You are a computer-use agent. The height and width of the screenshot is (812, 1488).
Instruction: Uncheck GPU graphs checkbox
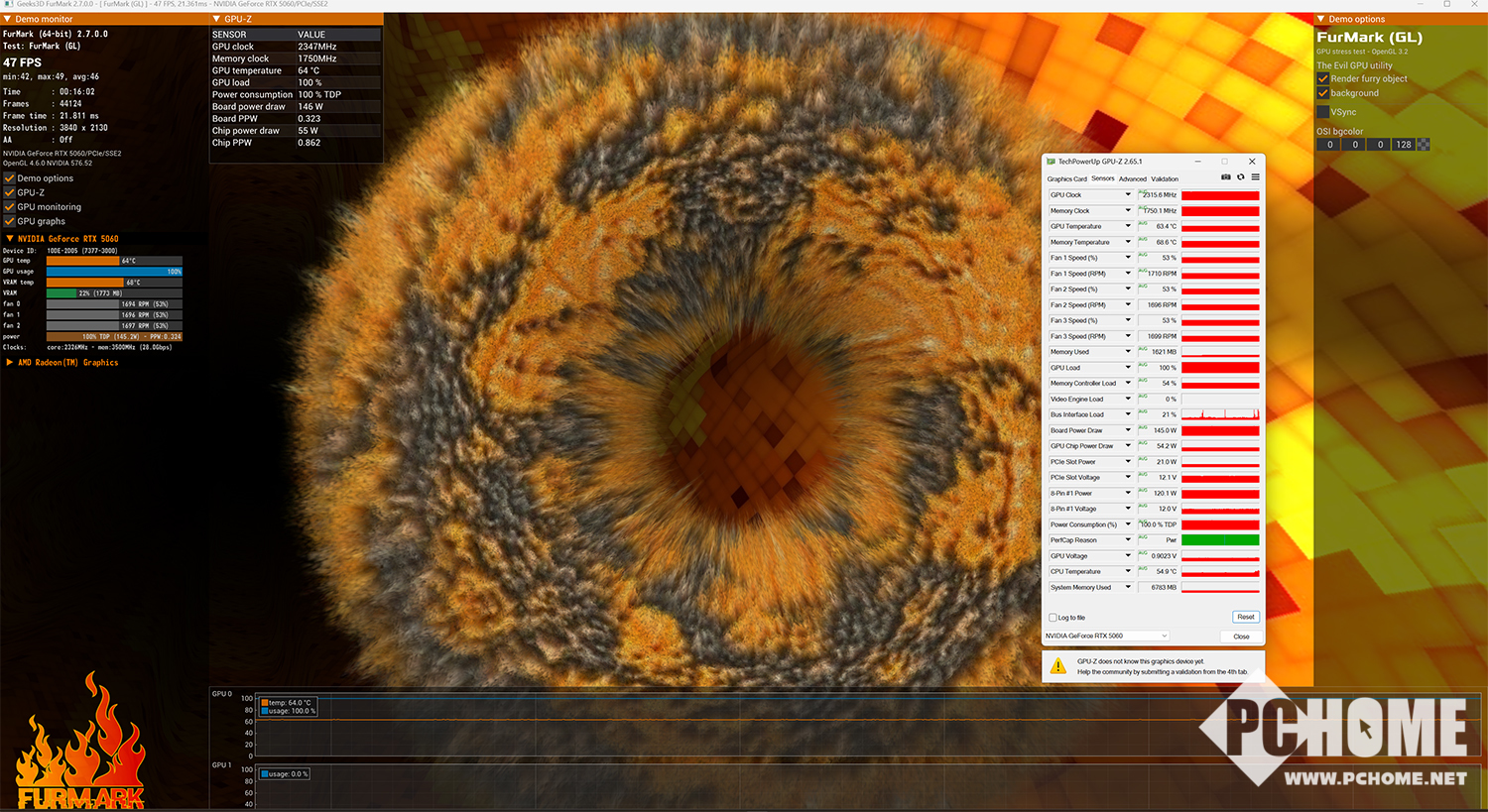coord(9,221)
